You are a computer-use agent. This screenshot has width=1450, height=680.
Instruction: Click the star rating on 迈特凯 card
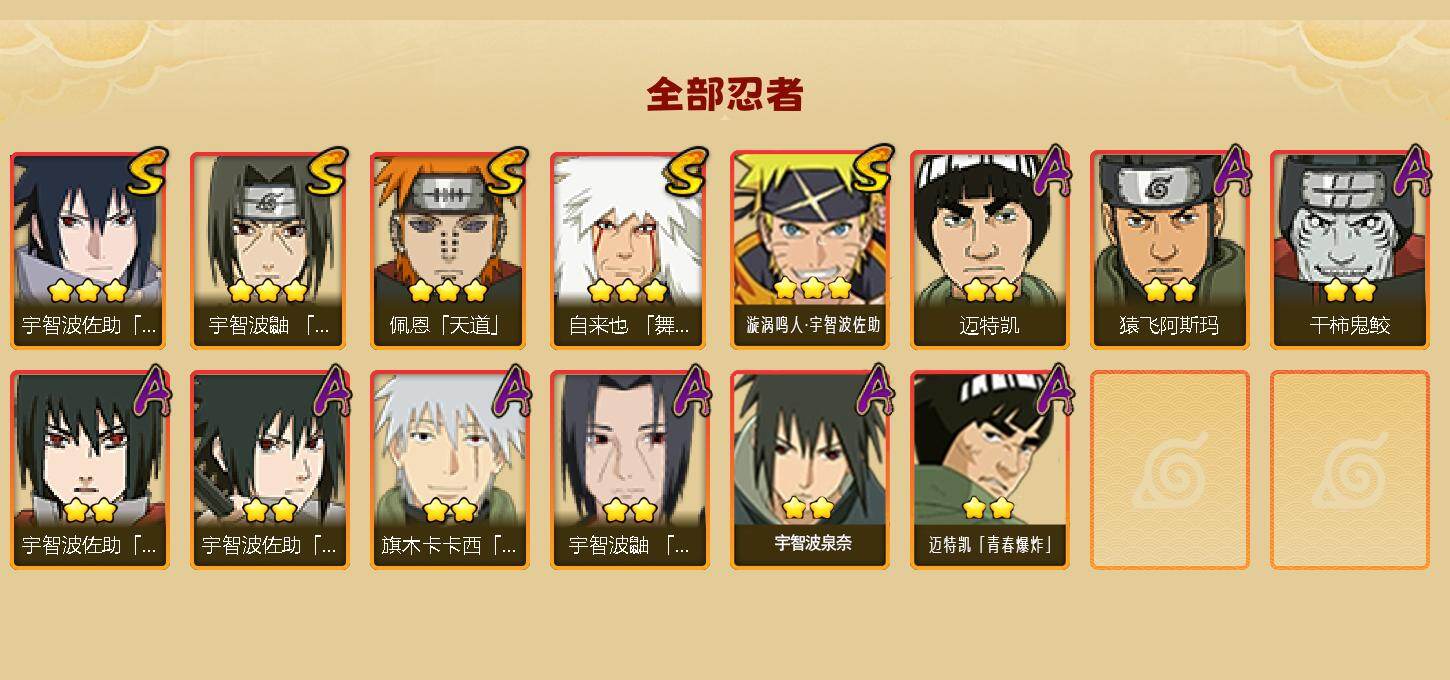[x=989, y=291]
